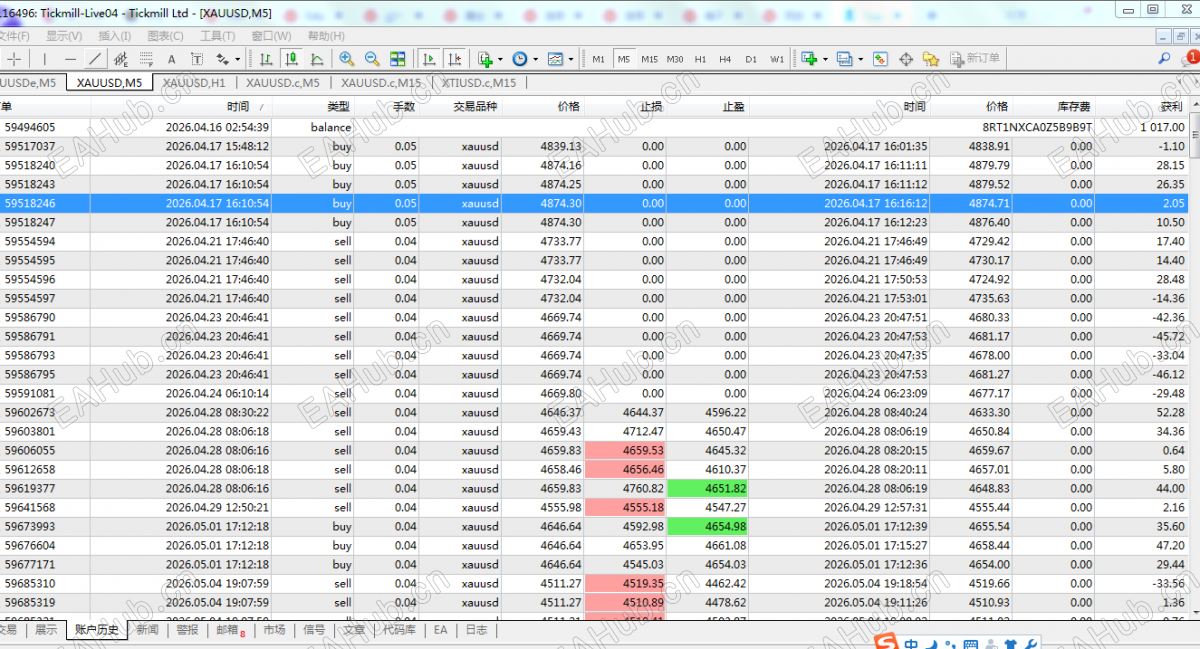Open chat notifications with red badge

click(x=1190, y=59)
